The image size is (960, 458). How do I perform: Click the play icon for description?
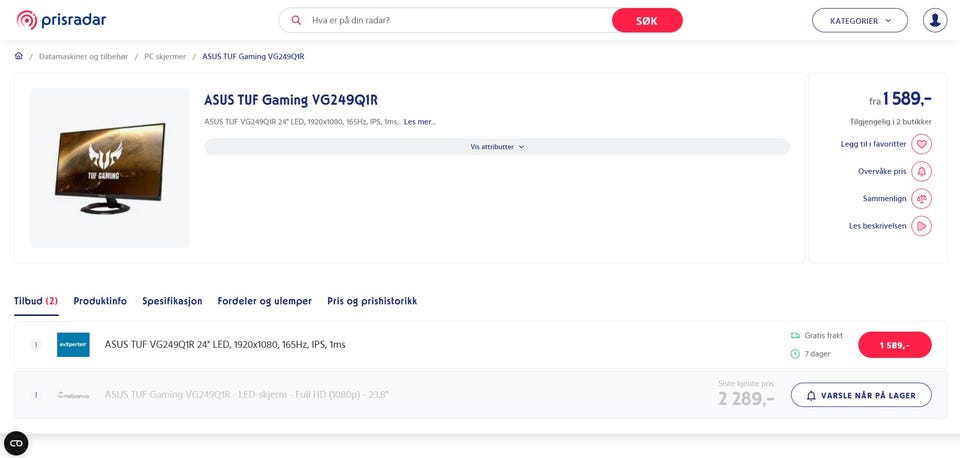click(x=921, y=226)
